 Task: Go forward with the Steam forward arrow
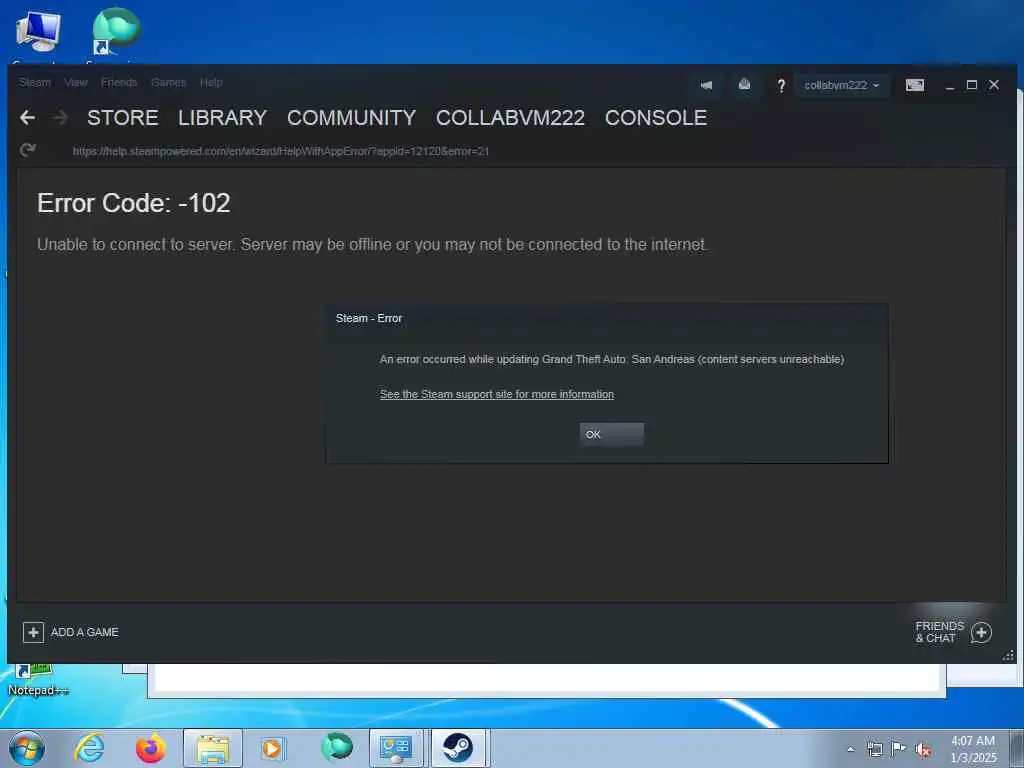(x=60, y=118)
